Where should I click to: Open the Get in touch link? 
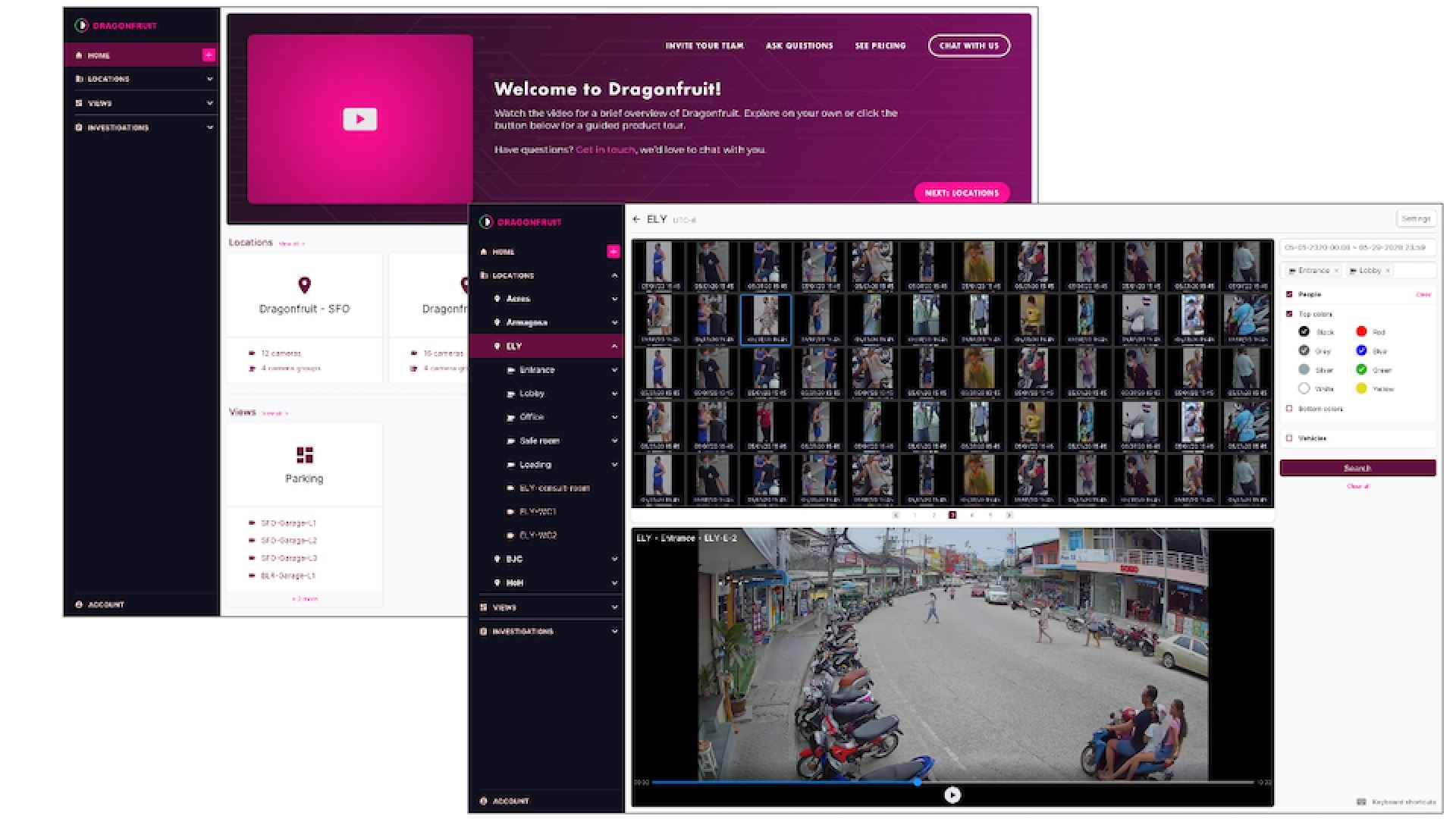[605, 150]
